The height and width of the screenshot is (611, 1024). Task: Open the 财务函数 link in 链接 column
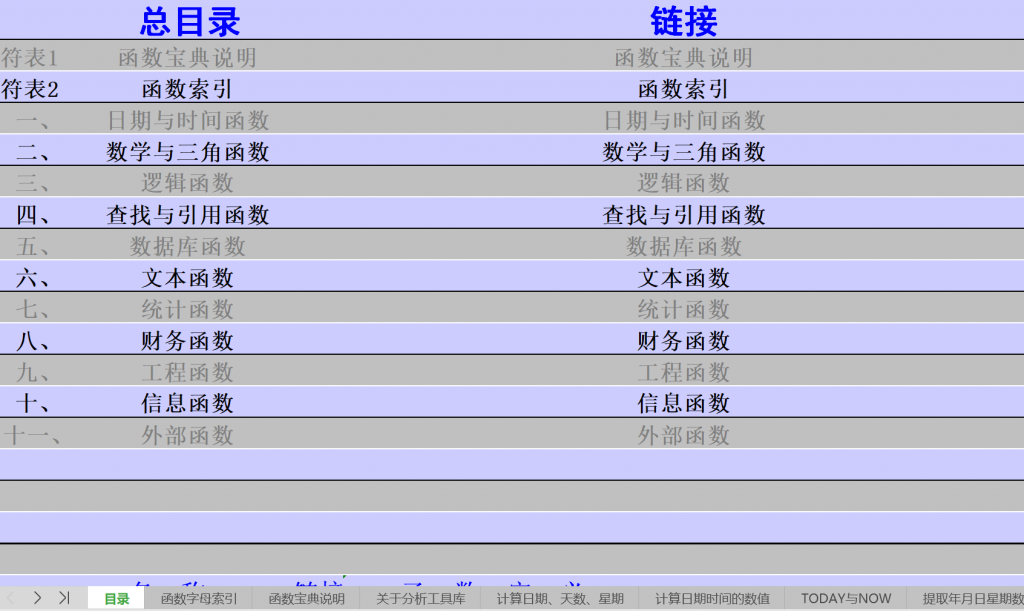(x=683, y=341)
